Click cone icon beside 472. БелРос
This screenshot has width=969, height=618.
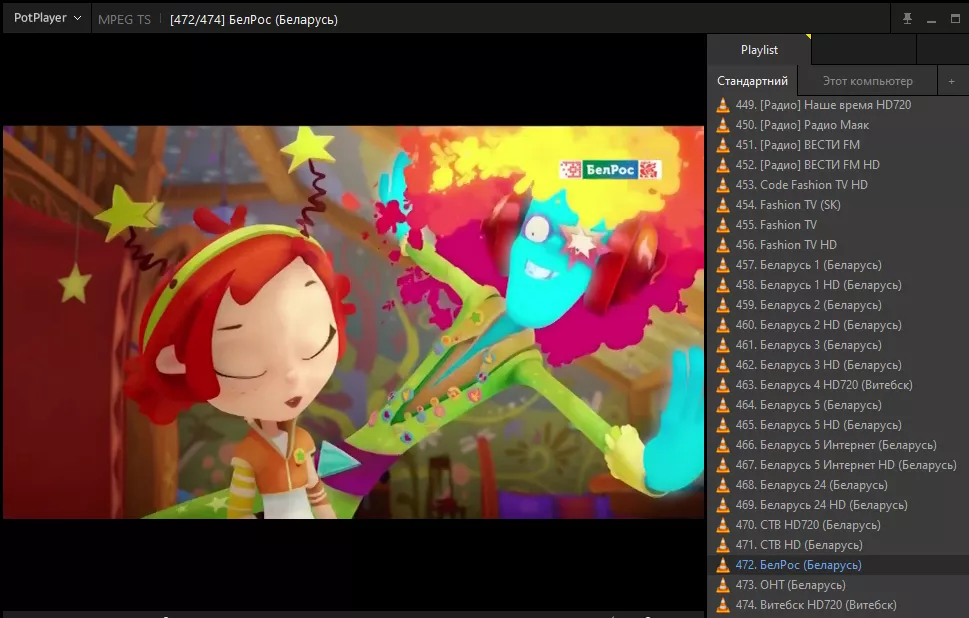pyautogui.click(x=722, y=564)
